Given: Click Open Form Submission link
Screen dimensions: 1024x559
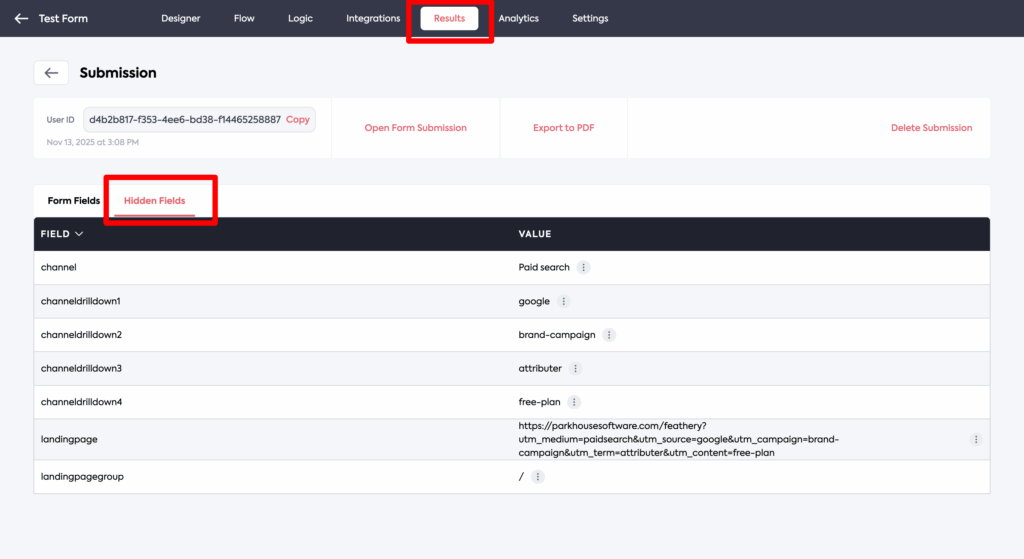Looking at the screenshot, I should click(415, 128).
